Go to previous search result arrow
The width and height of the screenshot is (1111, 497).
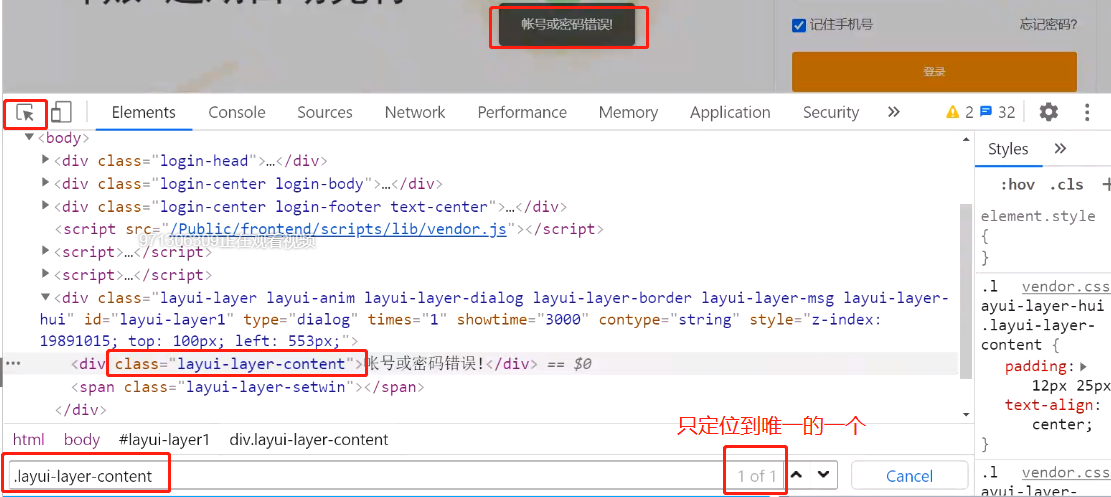[x=796, y=475]
